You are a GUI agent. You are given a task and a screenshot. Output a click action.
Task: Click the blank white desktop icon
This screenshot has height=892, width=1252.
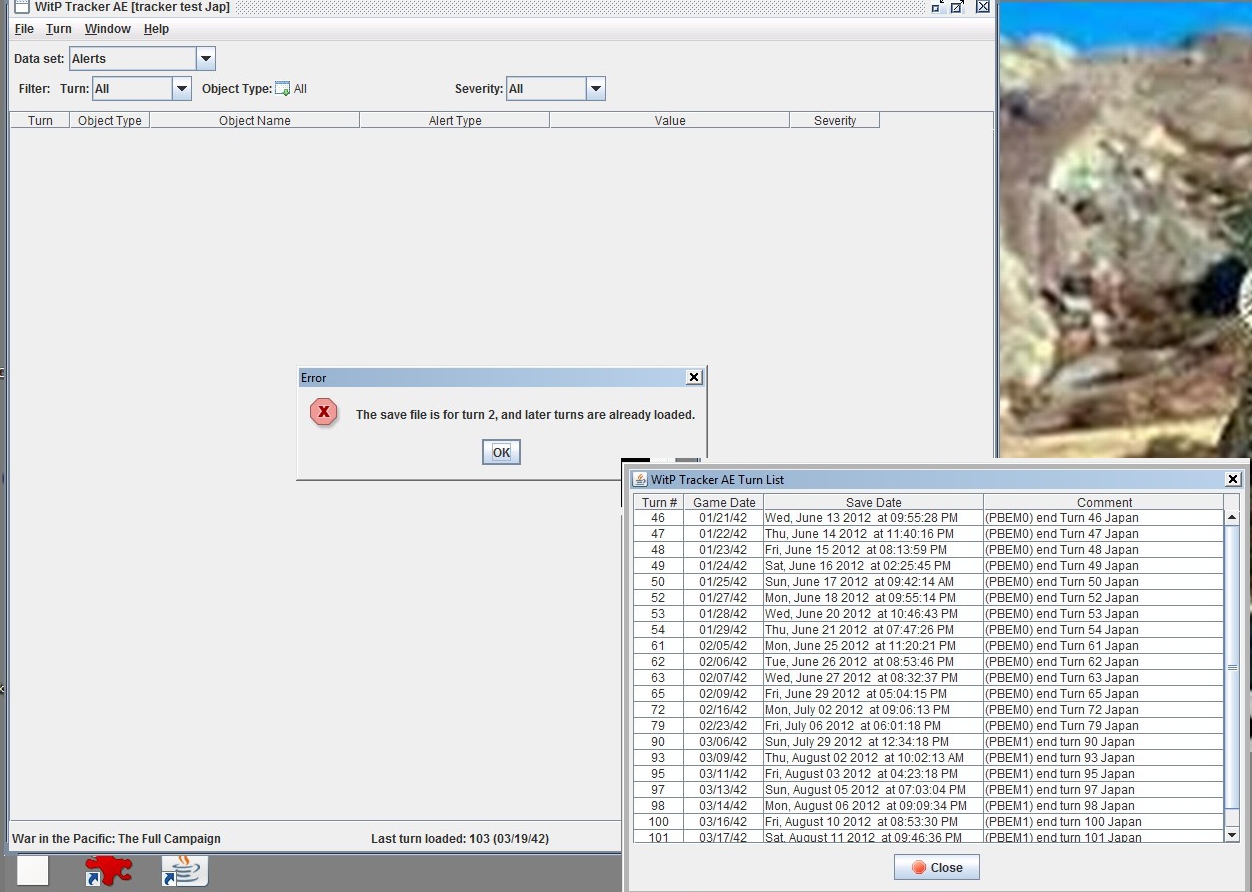(x=33, y=870)
